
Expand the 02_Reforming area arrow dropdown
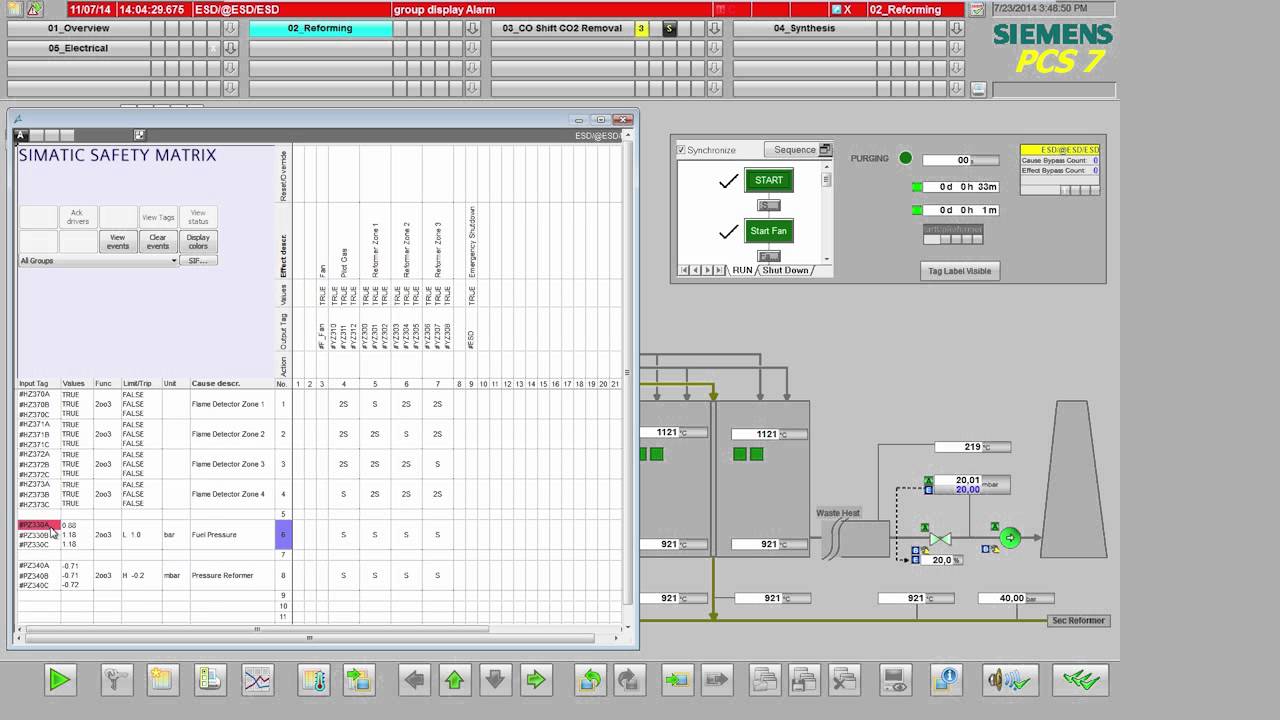click(x=472, y=29)
